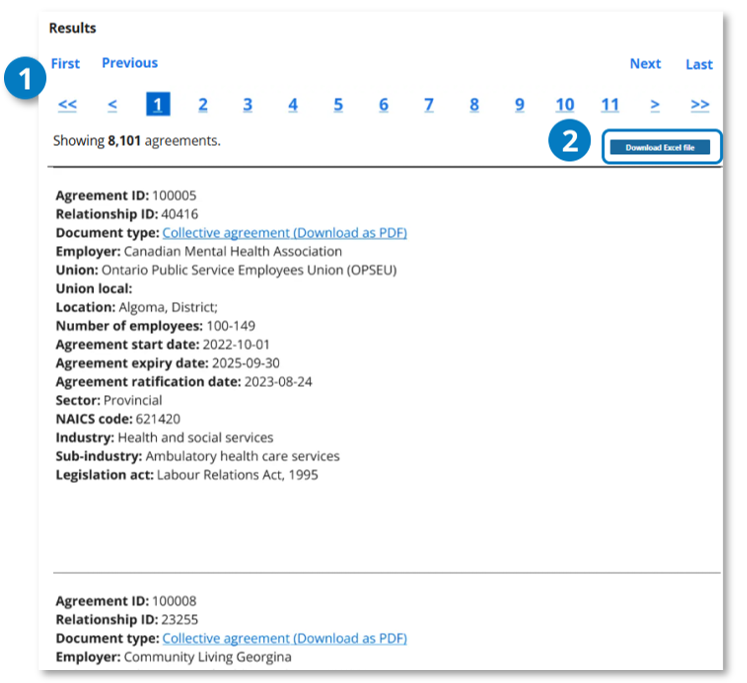Click the First pagination link
This screenshot has height=683, width=747.
(x=65, y=63)
